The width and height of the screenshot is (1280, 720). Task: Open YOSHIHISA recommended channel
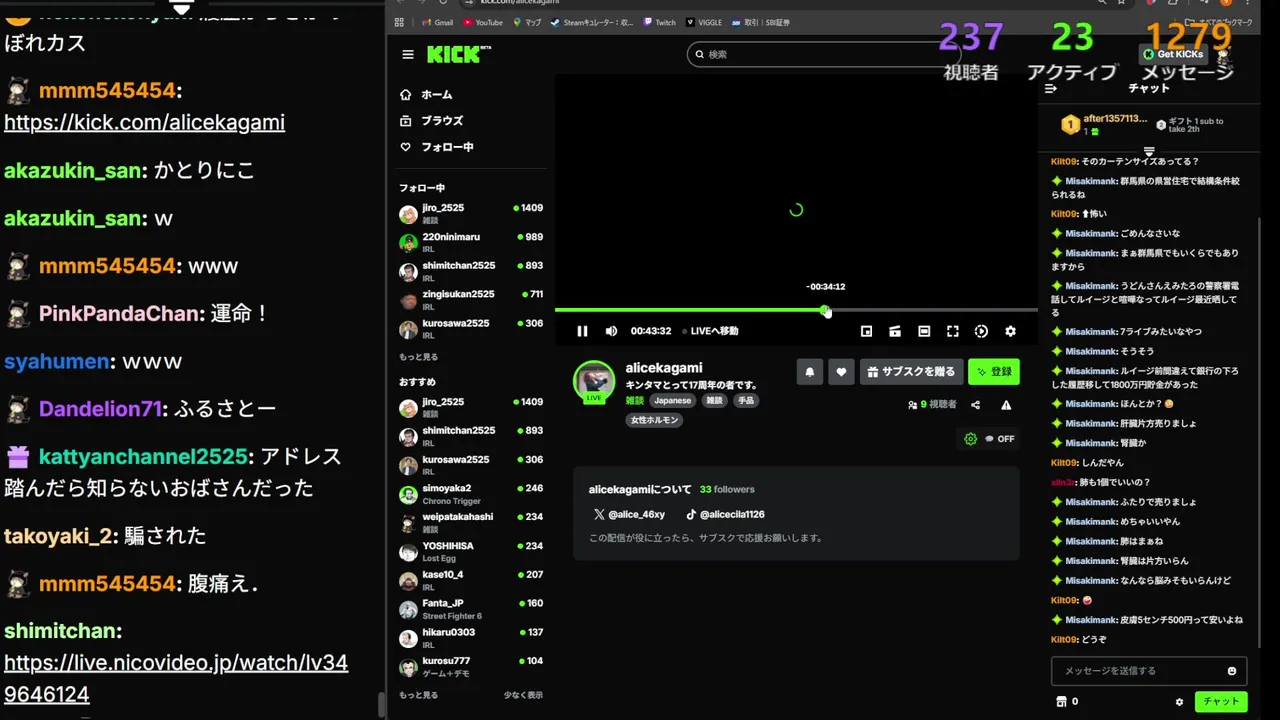tap(470, 552)
